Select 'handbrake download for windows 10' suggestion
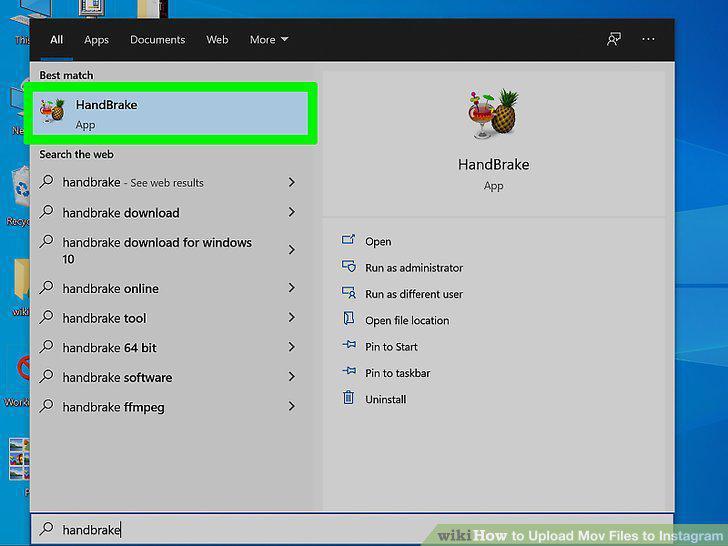 coord(170,250)
